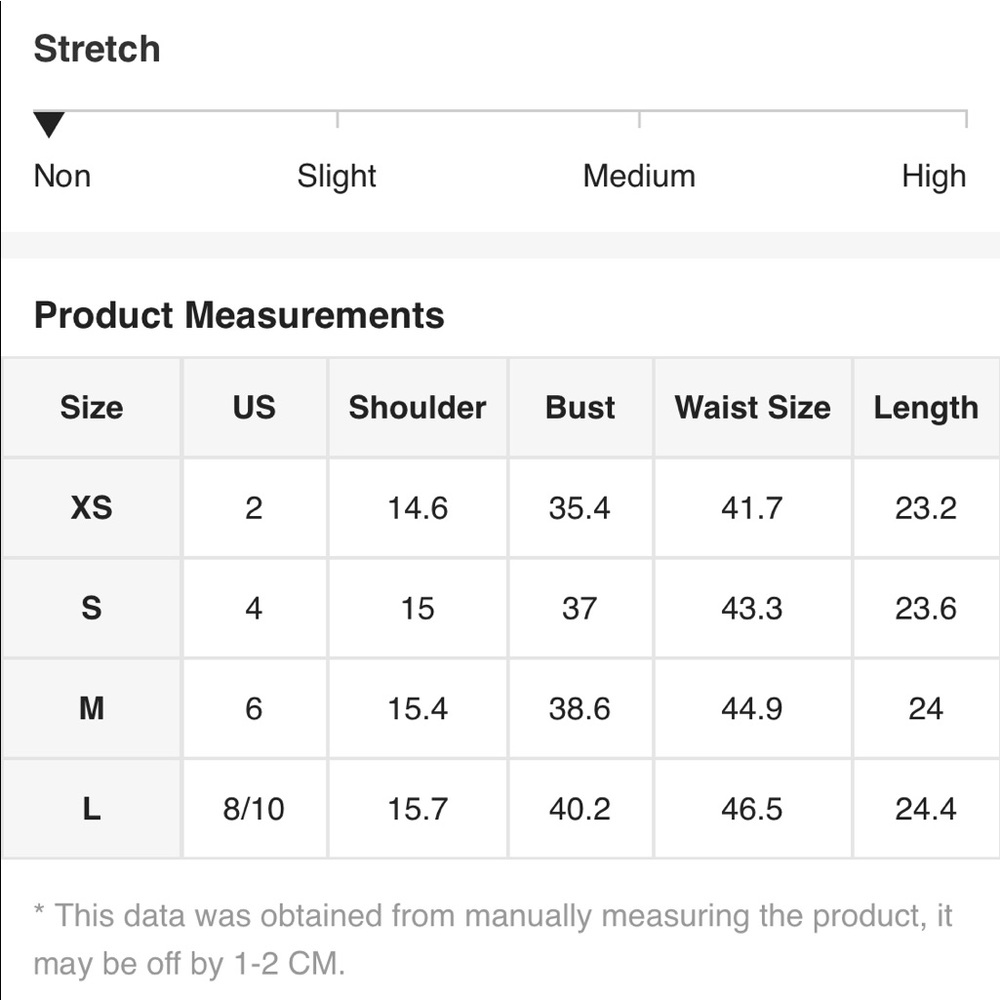Click the black stretch indicator triangle

click(x=49, y=124)
